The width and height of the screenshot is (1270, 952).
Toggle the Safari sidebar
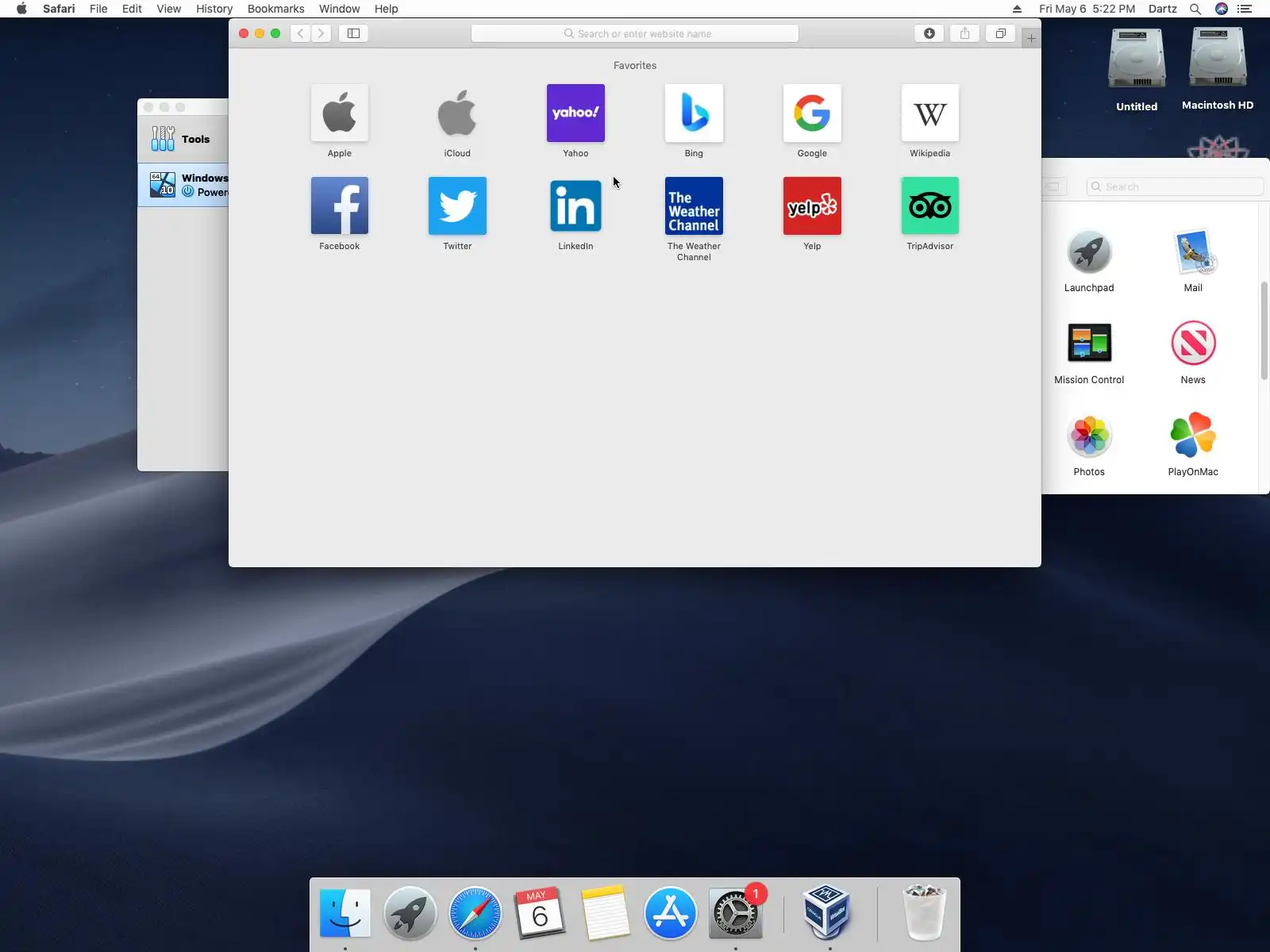click(x=353, y=33)
